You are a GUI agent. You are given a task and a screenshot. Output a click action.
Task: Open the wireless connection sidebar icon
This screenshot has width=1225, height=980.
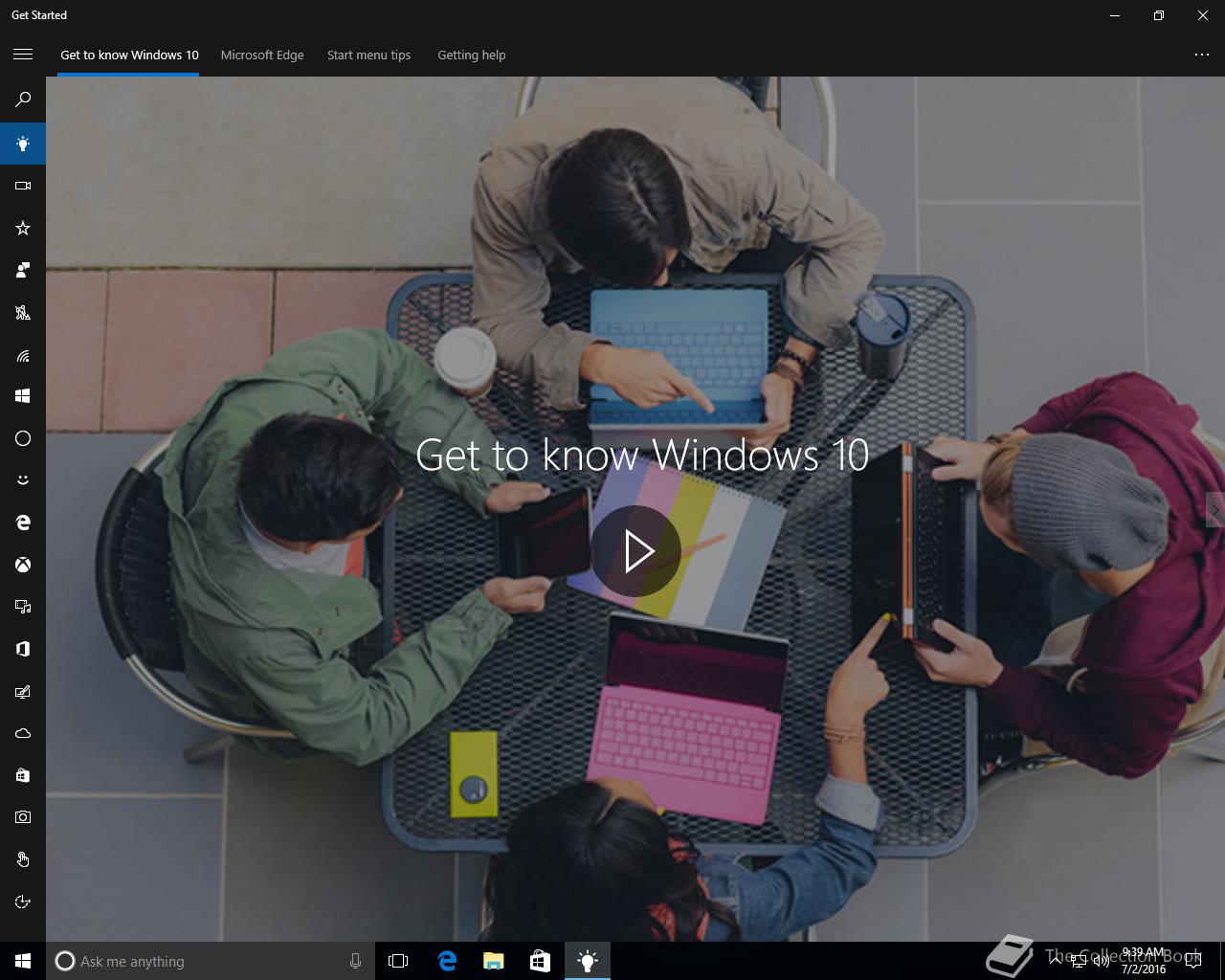tap(23, 356)
